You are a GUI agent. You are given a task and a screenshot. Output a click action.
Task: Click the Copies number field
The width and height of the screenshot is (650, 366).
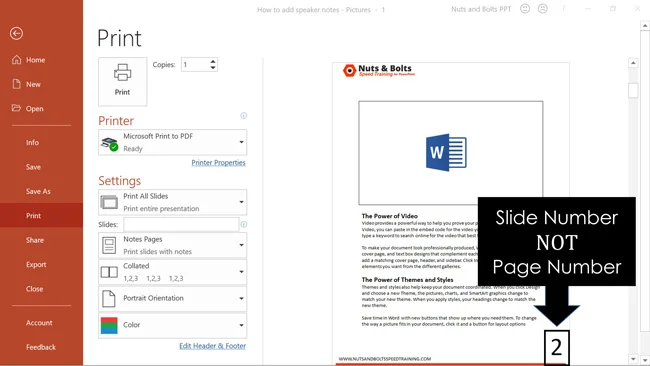[195, 65]
